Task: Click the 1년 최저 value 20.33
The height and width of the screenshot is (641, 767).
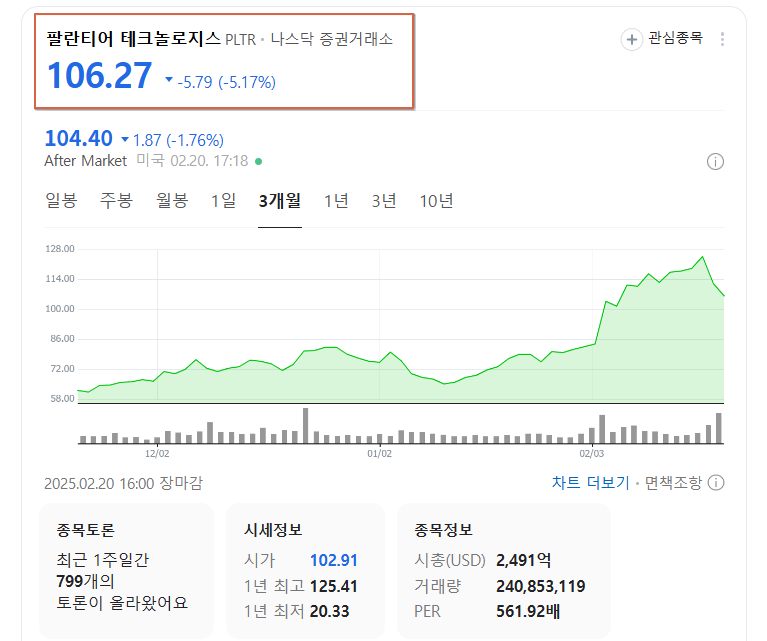Action: [330, 611]
